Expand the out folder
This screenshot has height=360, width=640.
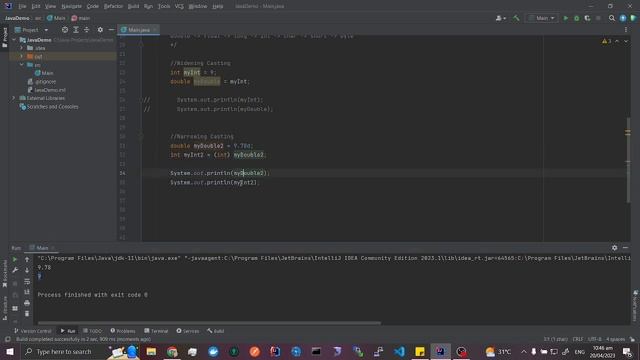pyautogui.click(x=22, y=56)
